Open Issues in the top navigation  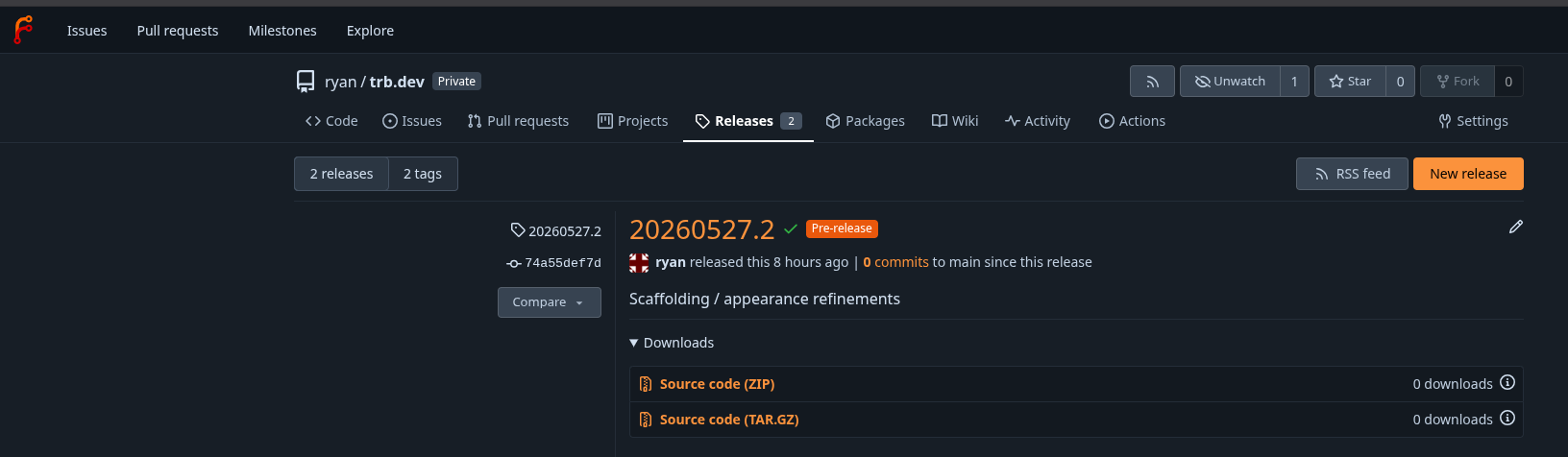(86, 31)
